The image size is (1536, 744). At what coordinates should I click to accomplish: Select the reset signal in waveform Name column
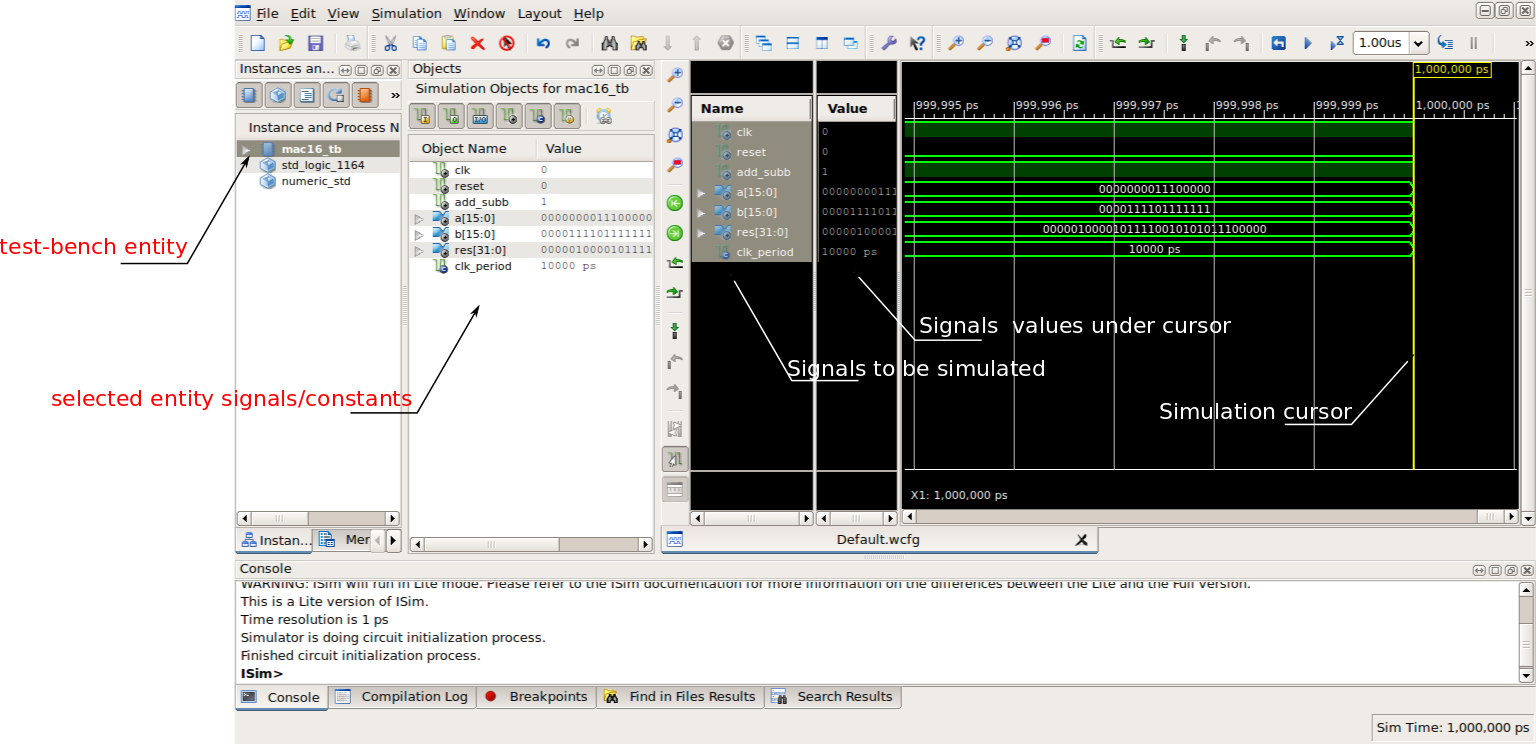[x=751, y=152]
